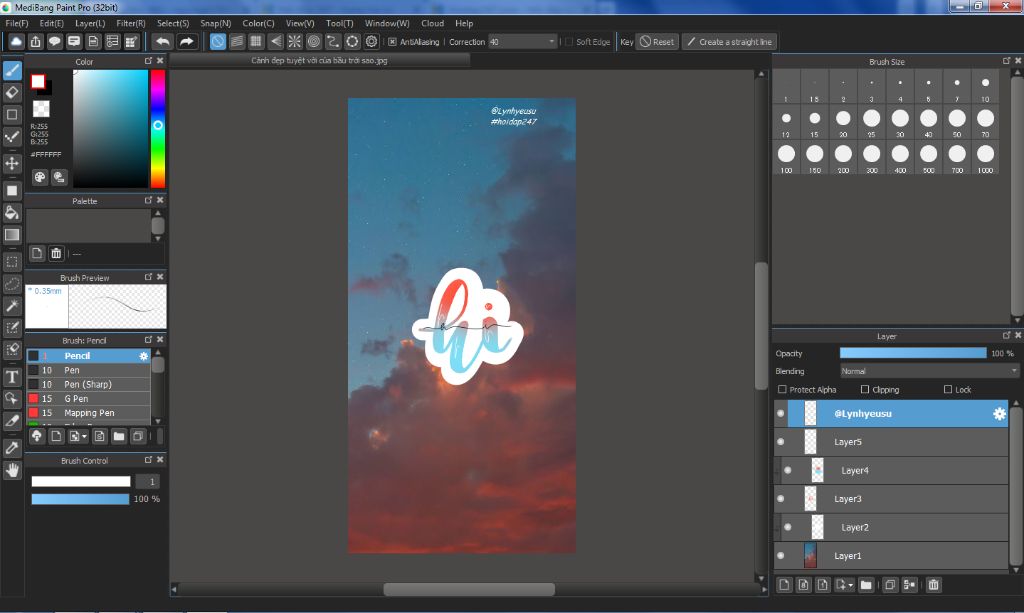
Task: Click the canvas horizontal scrollbar
Action: coord(469,589)
